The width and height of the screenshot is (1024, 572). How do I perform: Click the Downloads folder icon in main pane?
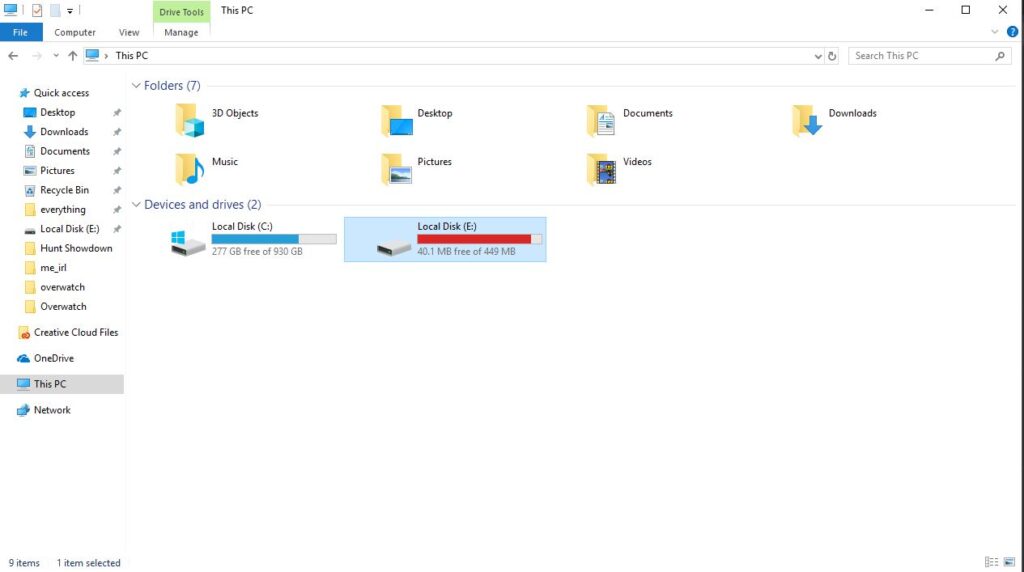coord(807,120)
